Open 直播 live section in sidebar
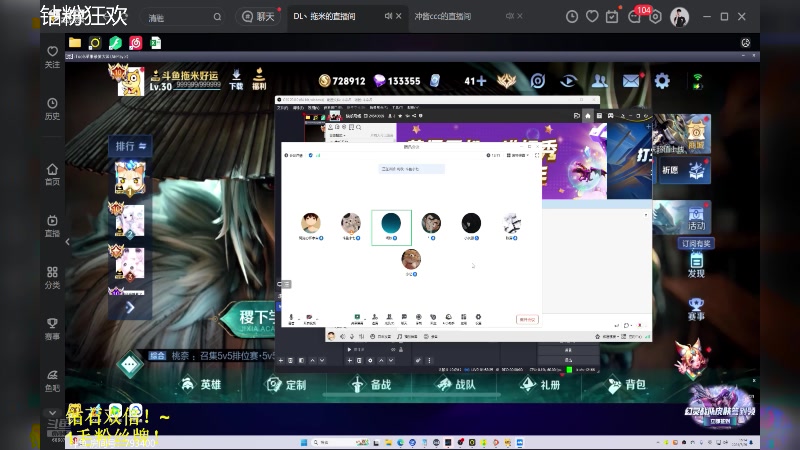 (52, 226)
